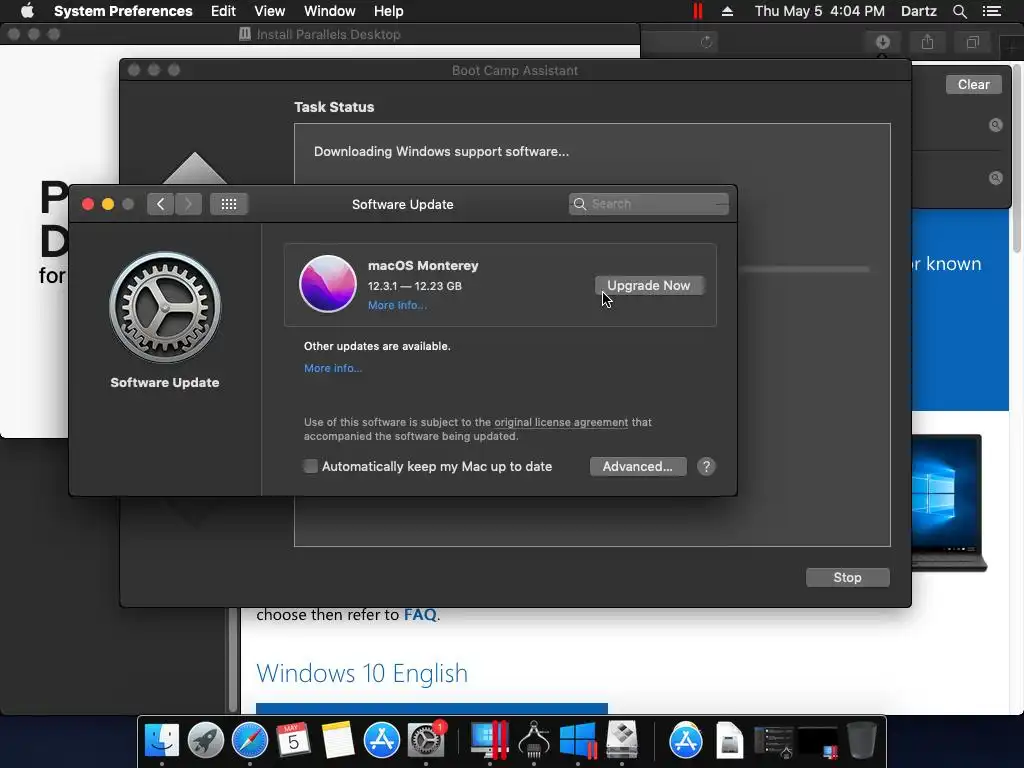Click Install Parallels Desktop window title
Image resolution: width=1024 pixels, height=768 pixels.
[328, 35]
